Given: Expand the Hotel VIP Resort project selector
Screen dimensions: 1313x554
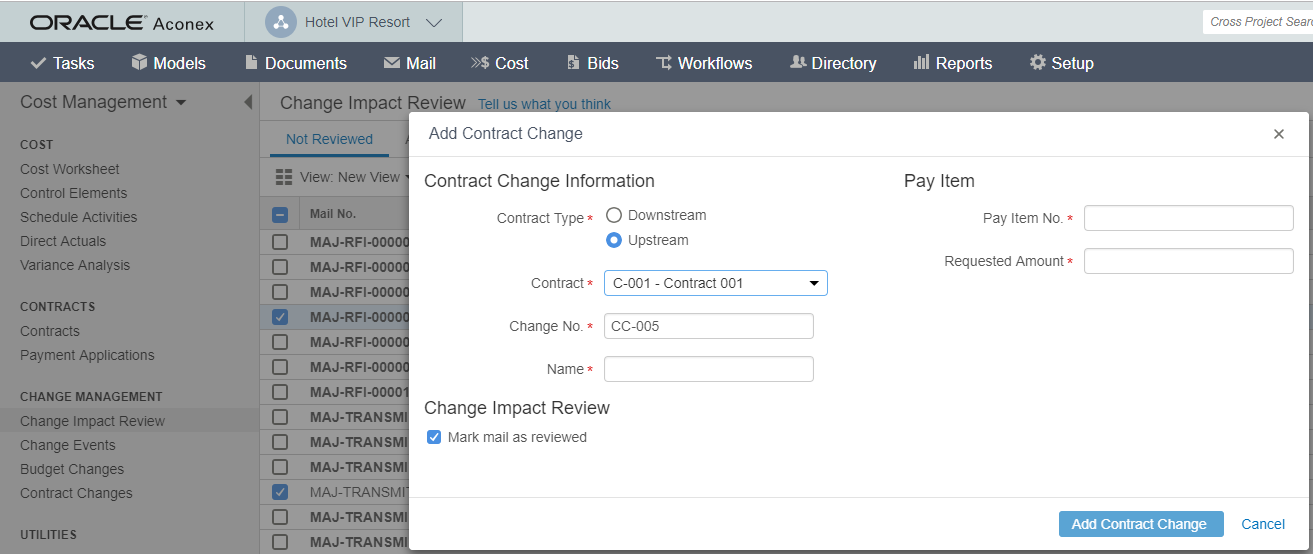Looking at the screenshot, I should pyautogui.click(x=433, y=22).
